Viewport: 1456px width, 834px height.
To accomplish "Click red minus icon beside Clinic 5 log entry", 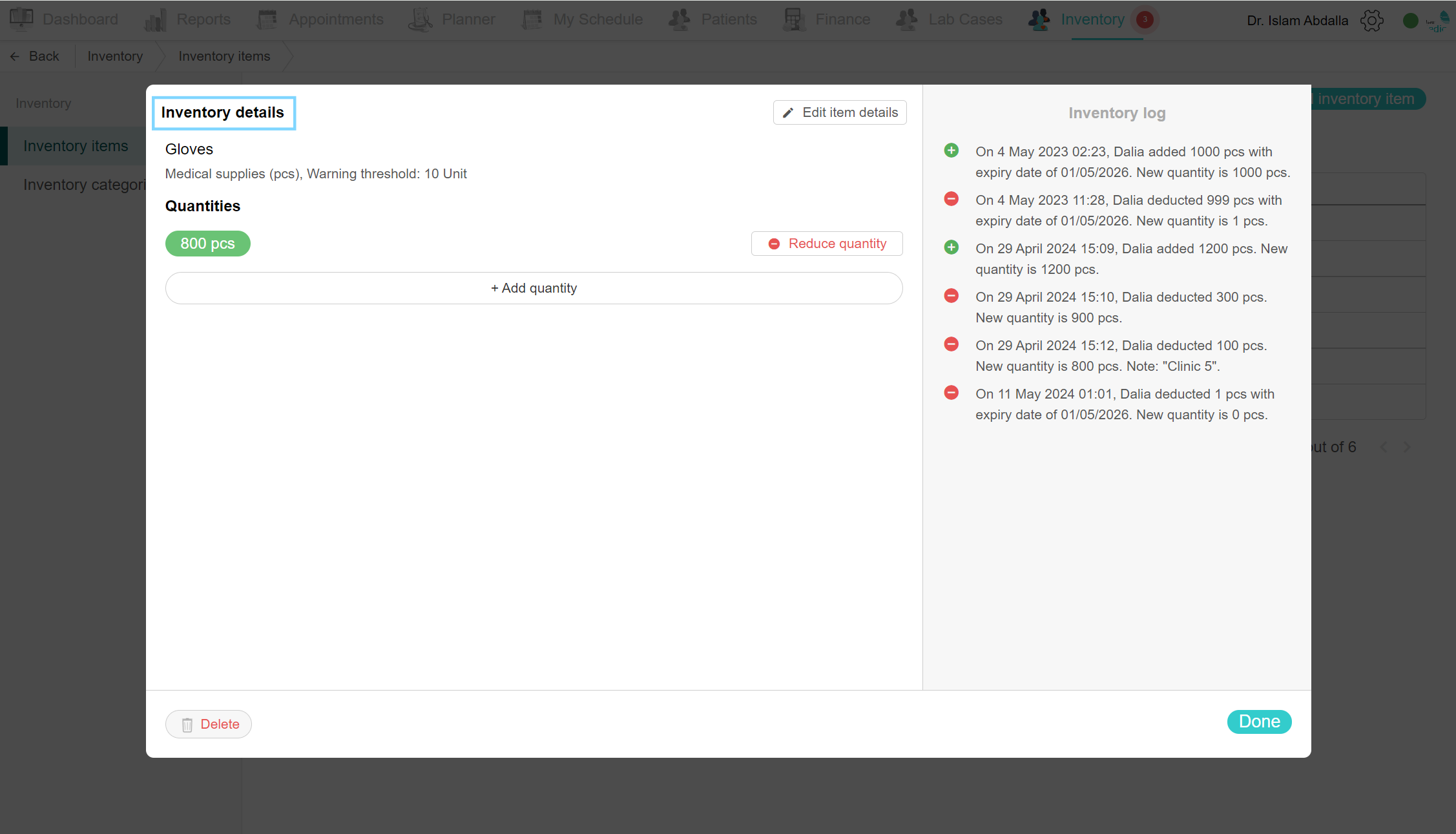I will tap(952, 344).
